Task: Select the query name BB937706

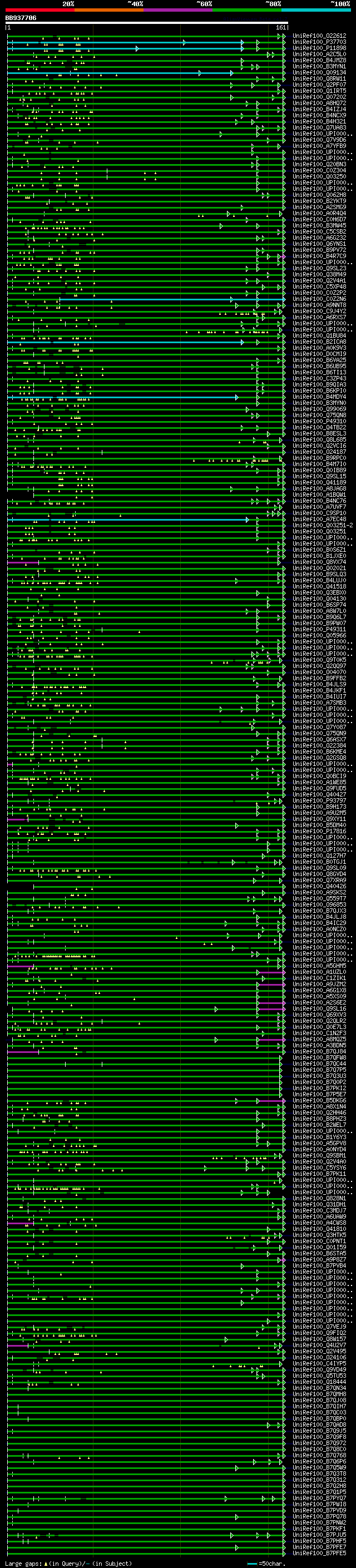Action: tap(21, 18)
